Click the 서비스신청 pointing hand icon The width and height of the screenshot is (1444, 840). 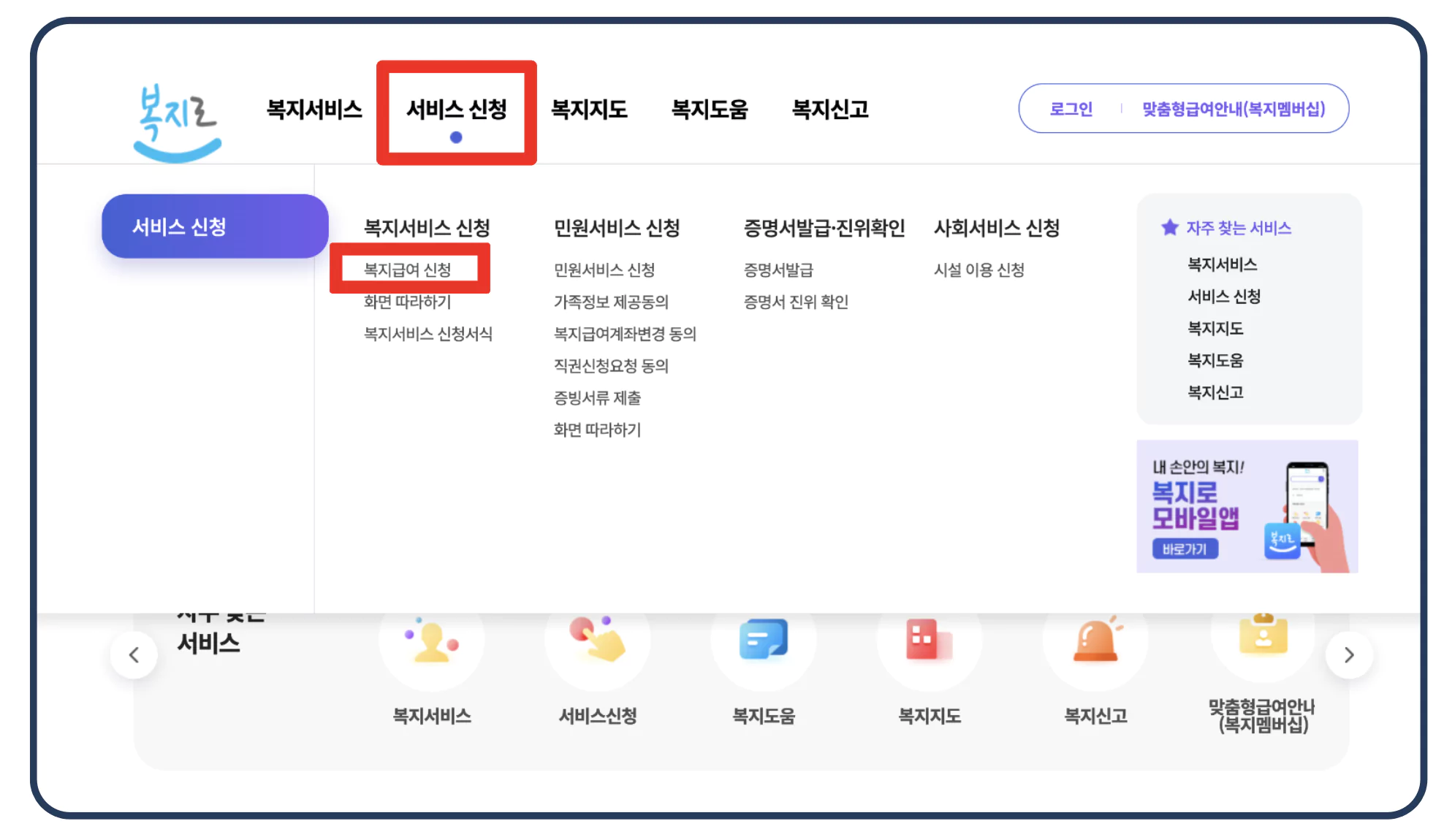598,639
